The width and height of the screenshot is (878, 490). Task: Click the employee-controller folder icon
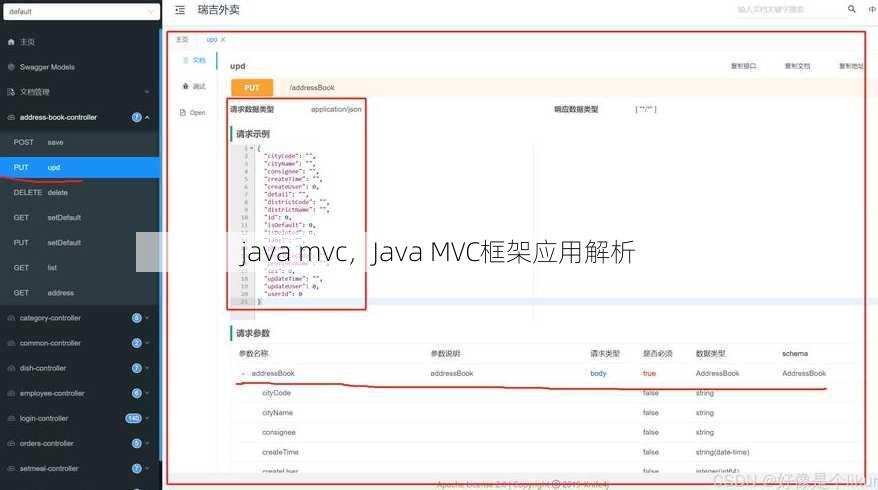[x=11, y=393]
